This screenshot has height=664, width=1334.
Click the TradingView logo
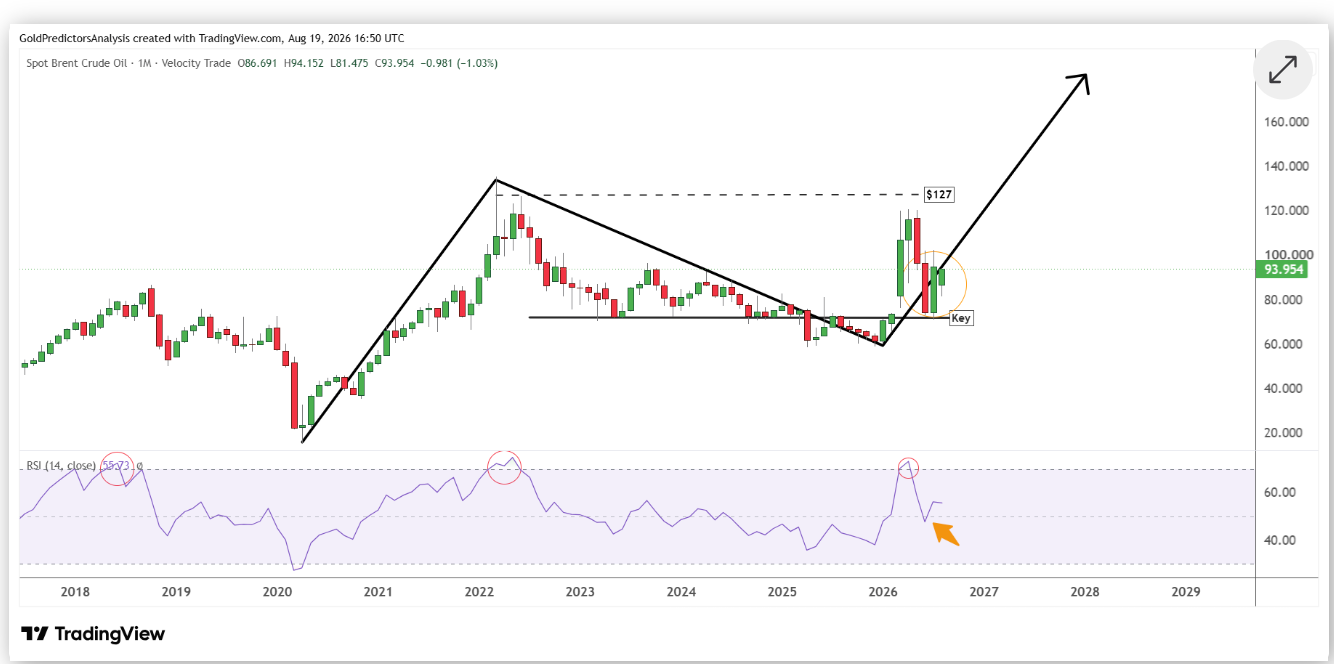[x=93, y=634]
